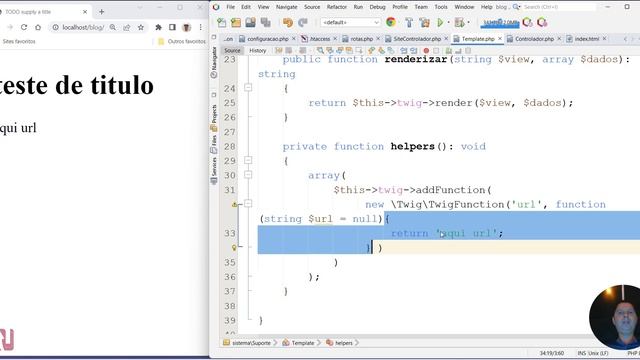Click the New File icon in NetBeans toolbar

[222, 22]
